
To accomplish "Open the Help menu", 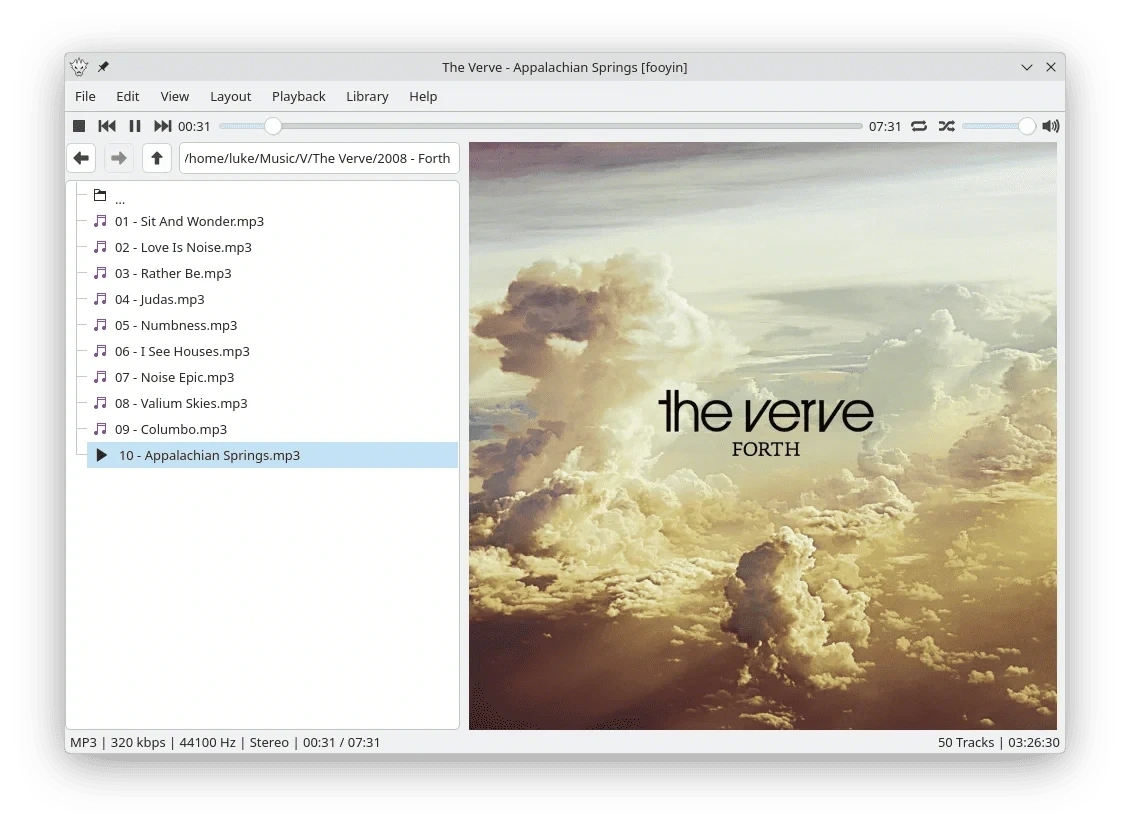I will (423, 97).
